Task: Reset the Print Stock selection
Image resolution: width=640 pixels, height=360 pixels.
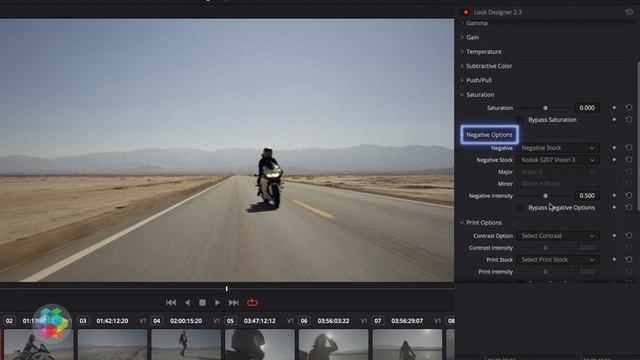Action: pos(629,259)
